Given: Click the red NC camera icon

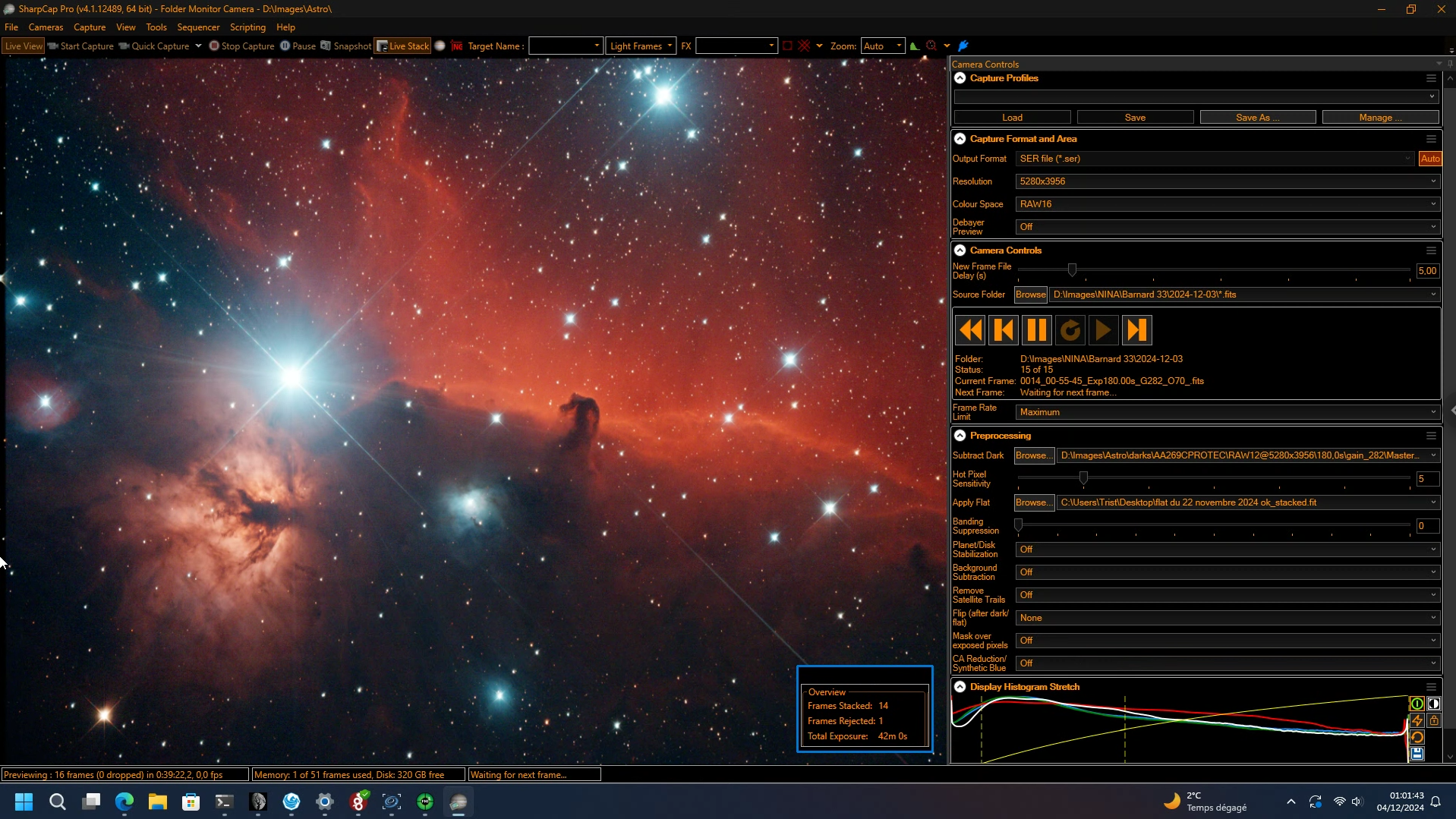Looking at the screenshot, I should click(457, 46).
